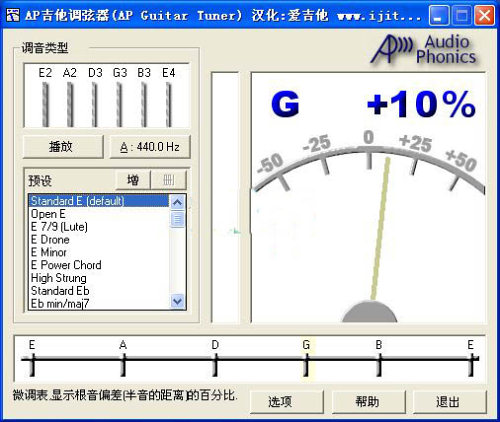Close the AP Guitar Tuner window
Image resolution: width=500 pixels, height=422 pixels.
click(x=484, y=16)
